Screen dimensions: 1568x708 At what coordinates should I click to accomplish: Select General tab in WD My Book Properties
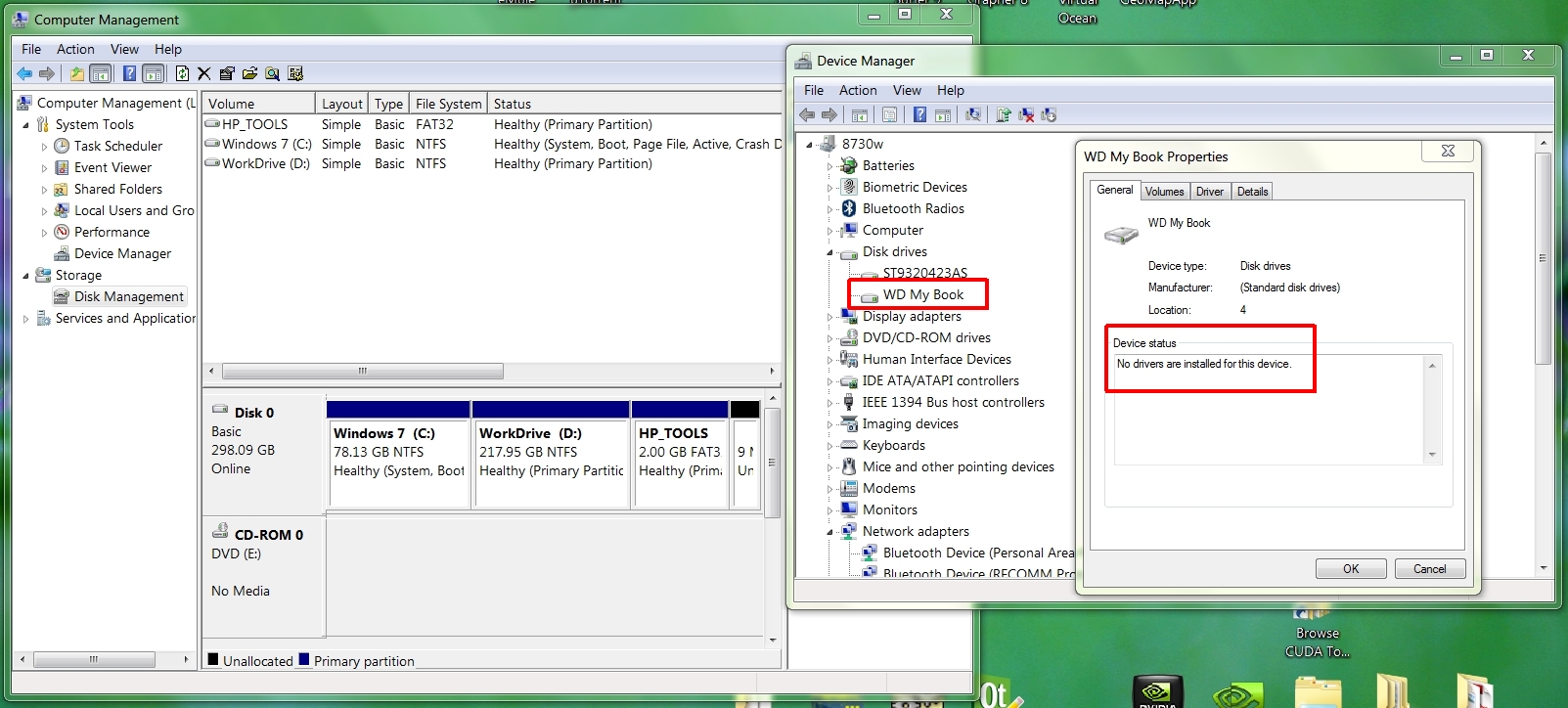(1115, 190)
